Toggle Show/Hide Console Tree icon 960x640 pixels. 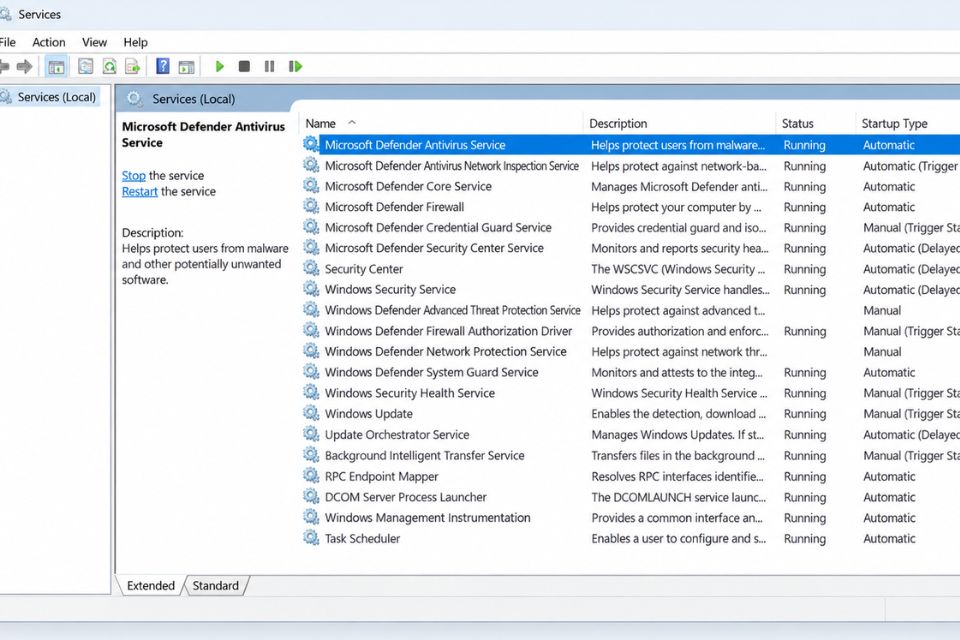pyautogui.click(x=56, y=66)
